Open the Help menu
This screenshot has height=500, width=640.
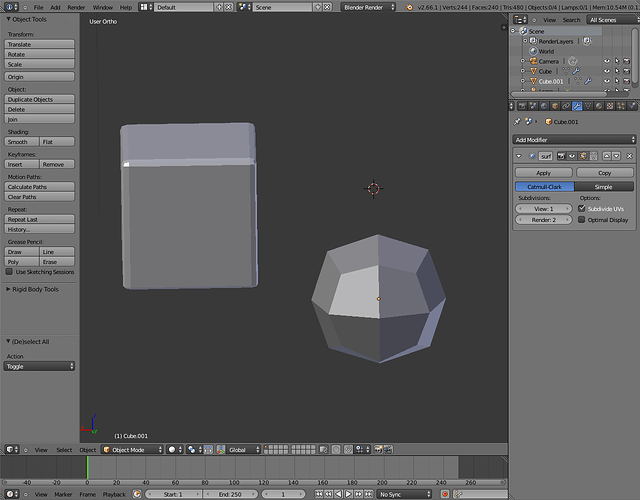(126, 7)
